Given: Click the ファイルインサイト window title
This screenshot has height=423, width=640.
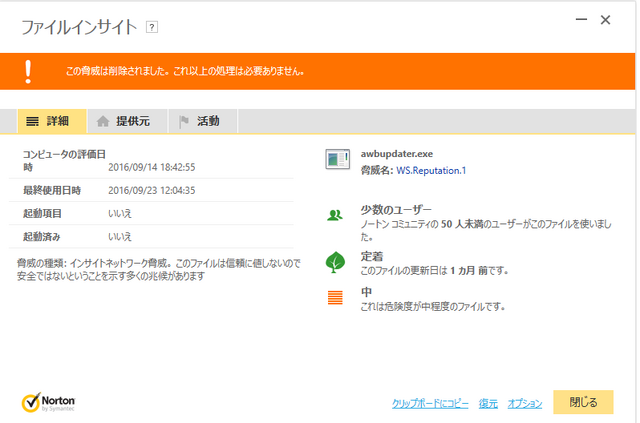Looking at the screenshot, I should (79, 27).
